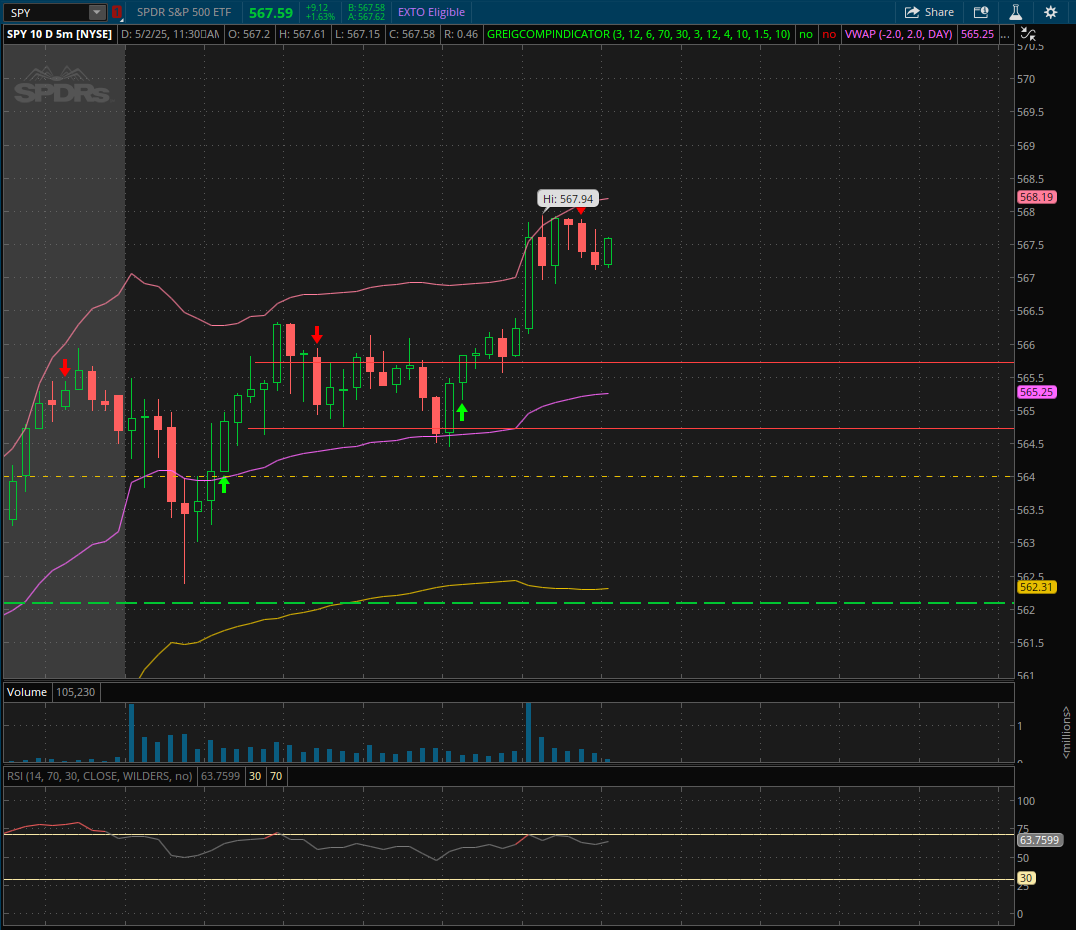This screenshot has height=930, width=1076.
Task: Open the SPY symbol dropdown arrow
Action: coord(97,12)
